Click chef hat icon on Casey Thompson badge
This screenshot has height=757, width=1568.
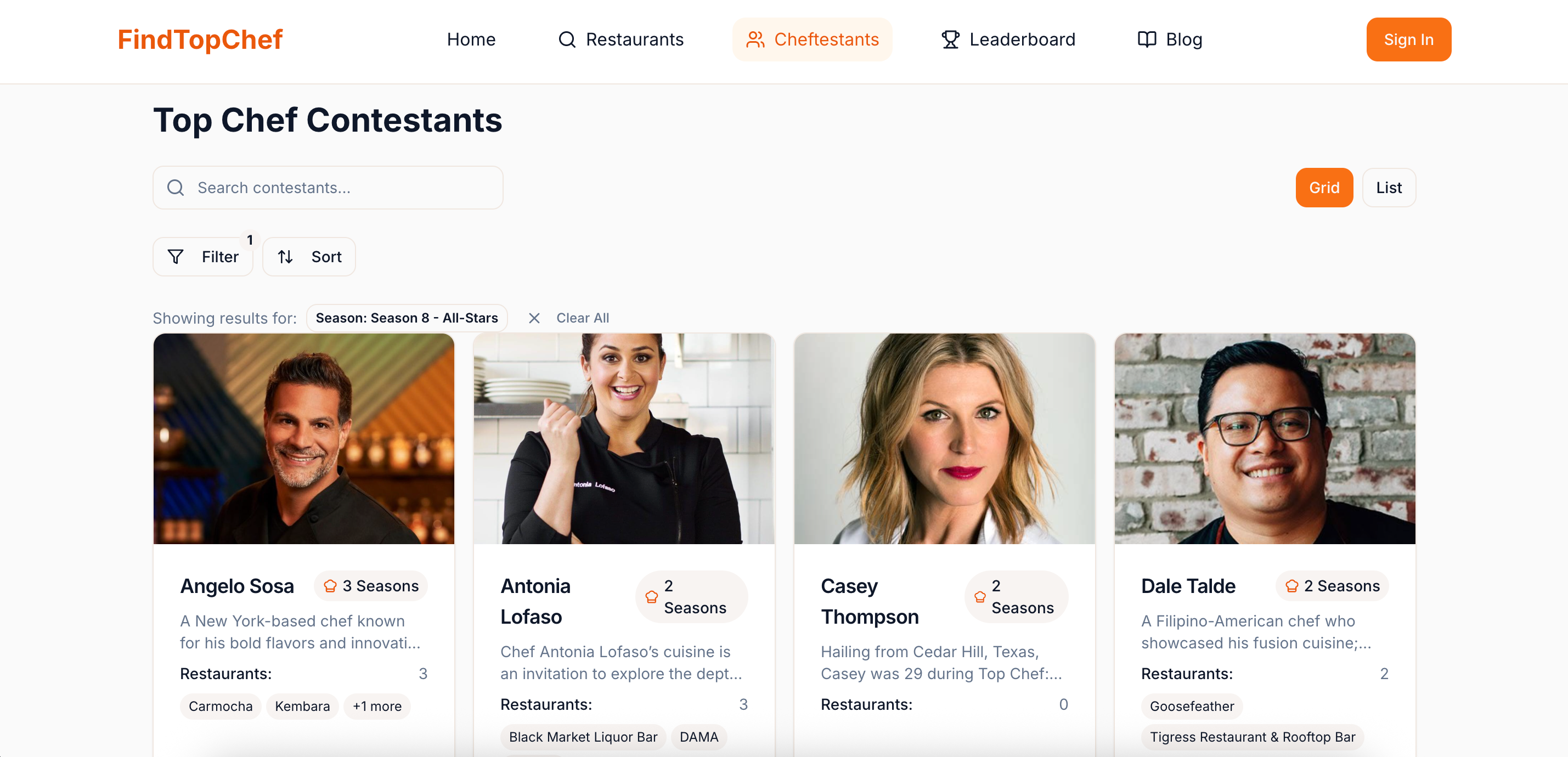tap(980, 596)
